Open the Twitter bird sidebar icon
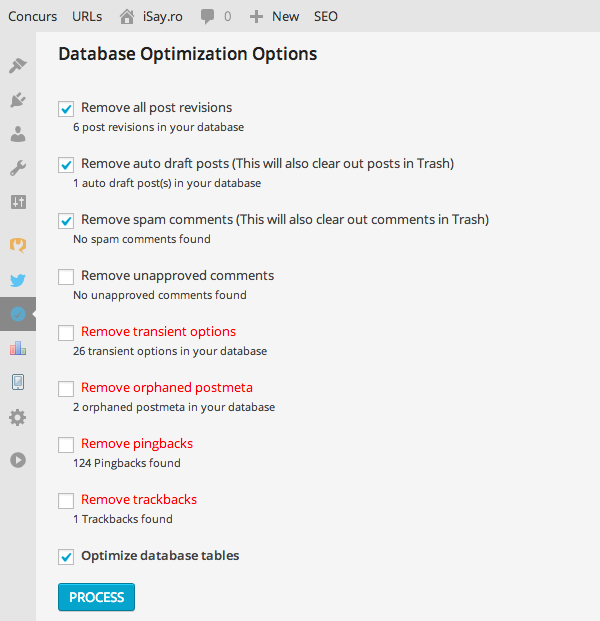This screenshot has height=621, width=600. [x=18, y=281]
